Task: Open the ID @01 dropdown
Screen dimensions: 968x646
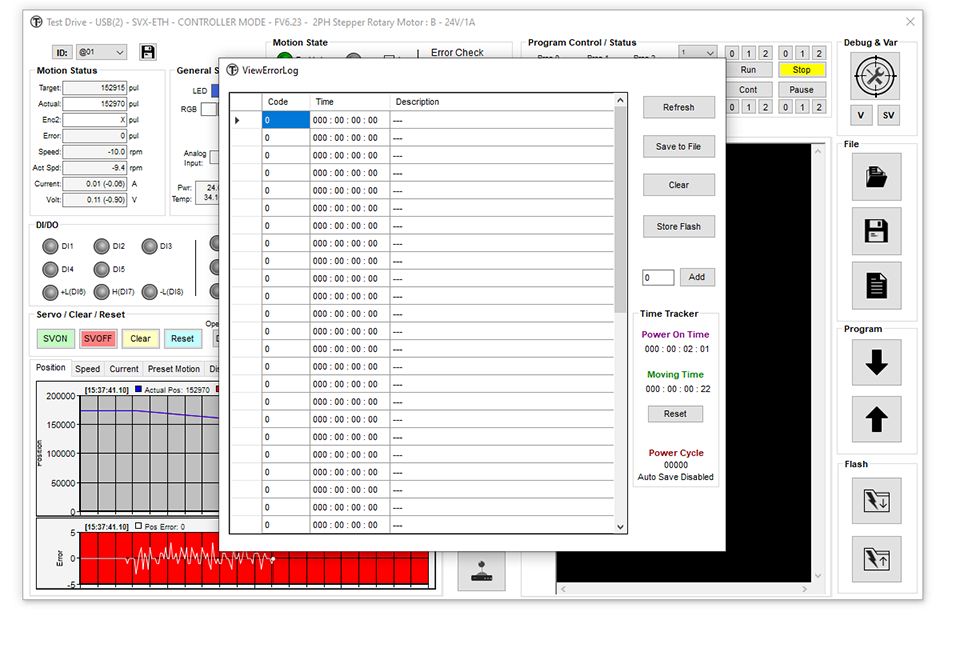Action: click(102, 52)
